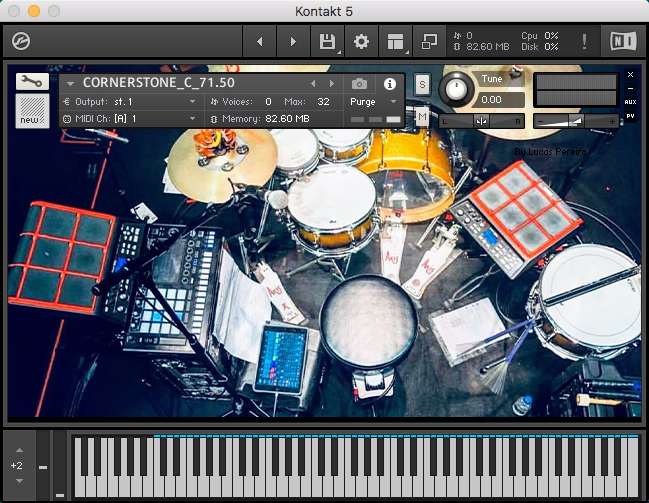Image resolution: width=649 pixels, height=503 pixels.
Task: Toggle the PV performance view button
Action: (630, 116)
